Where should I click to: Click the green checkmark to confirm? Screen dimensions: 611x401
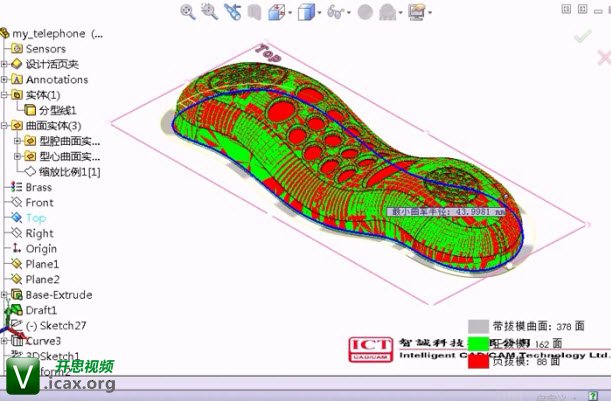tap(583, 36)
